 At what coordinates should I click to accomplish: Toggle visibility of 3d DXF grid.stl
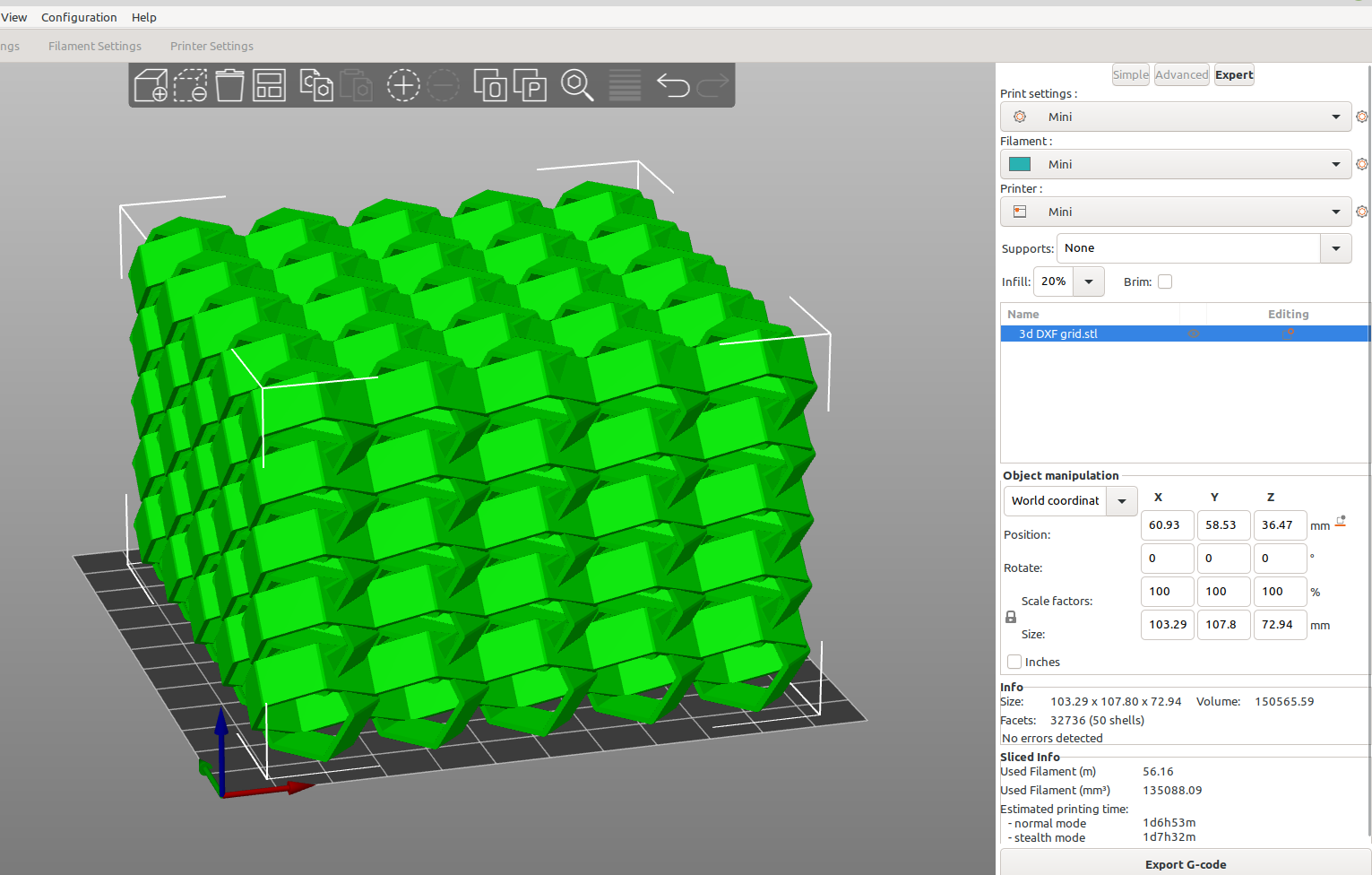coord(1194,334)
